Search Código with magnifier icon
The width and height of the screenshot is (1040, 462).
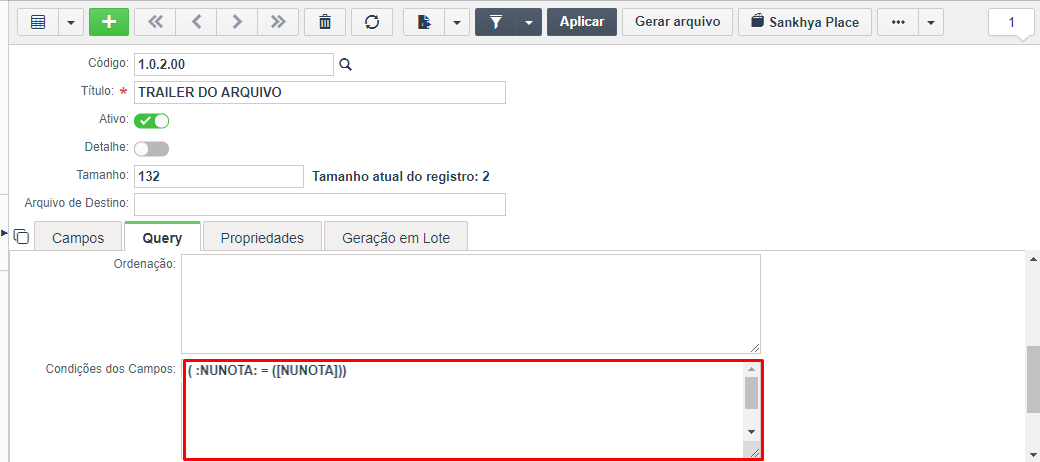pyautogui.click(x=346, y=64)
